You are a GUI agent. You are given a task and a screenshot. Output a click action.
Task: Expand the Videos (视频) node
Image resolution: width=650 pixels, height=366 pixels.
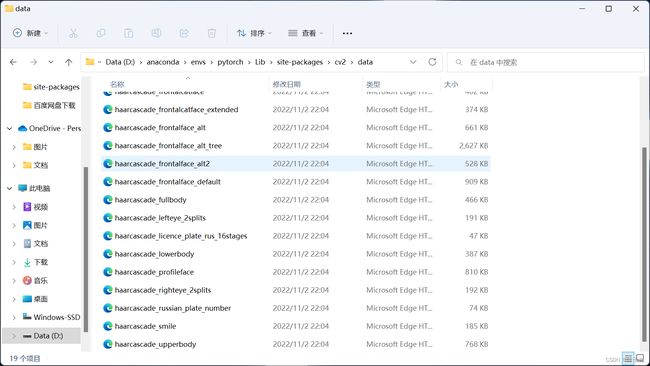(x=14, y=207)
